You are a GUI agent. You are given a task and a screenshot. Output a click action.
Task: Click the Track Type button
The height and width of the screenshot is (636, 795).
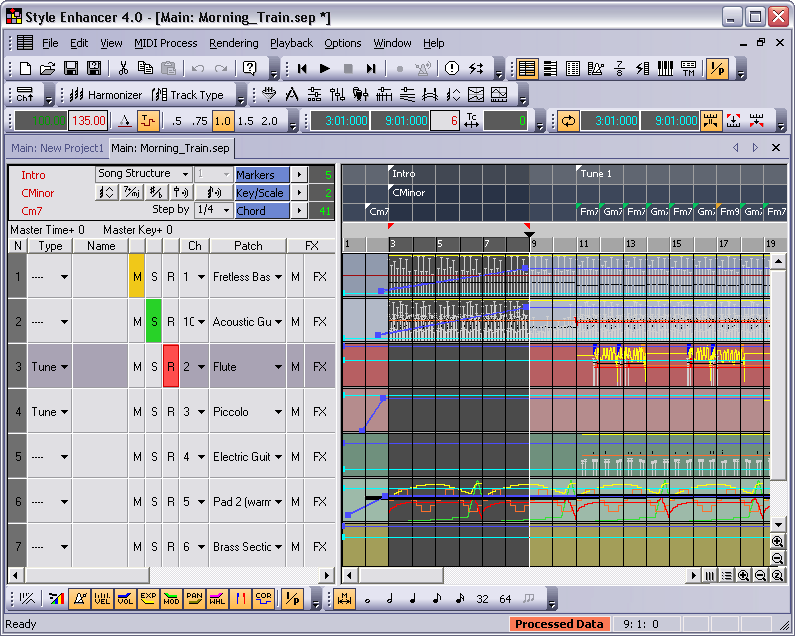pyautogui.click(x=189, y=95)
